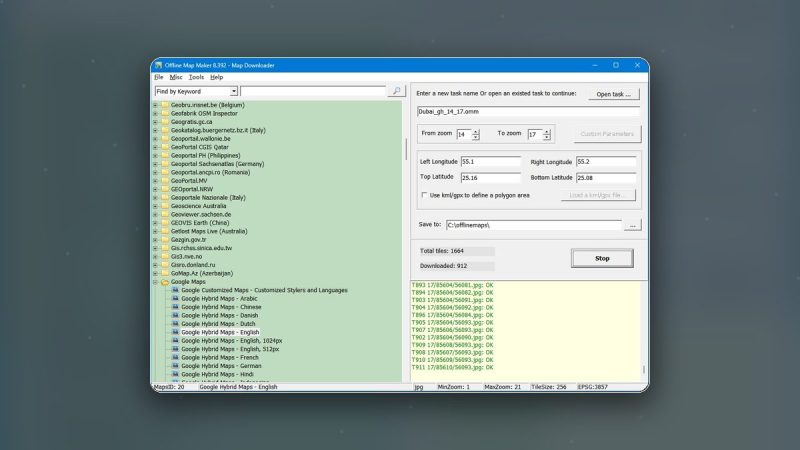Expand the Geoportale Nazionale (Italy) node

(x=155, y=197)
